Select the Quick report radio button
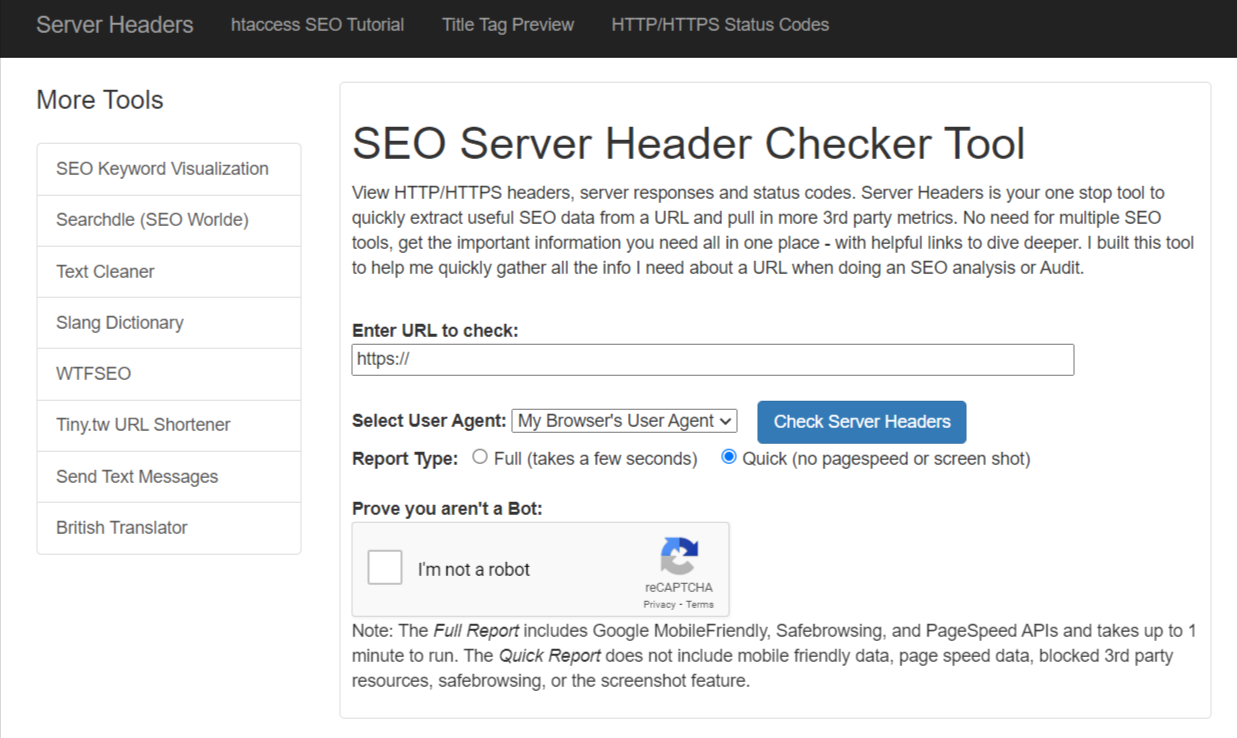1237x738 pixels. point(727,458)
